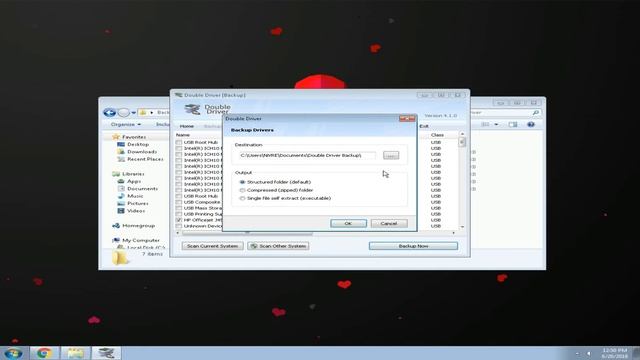Toggle the Unknown Device driver checkbox
This screenshot has height=360, width=640.
click(x=179, y=226)
